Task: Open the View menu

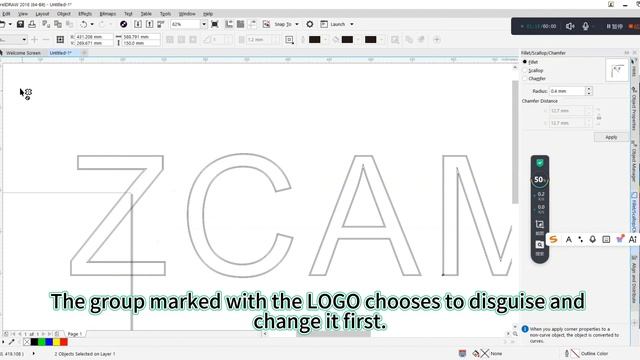Action: coord(23,14)
